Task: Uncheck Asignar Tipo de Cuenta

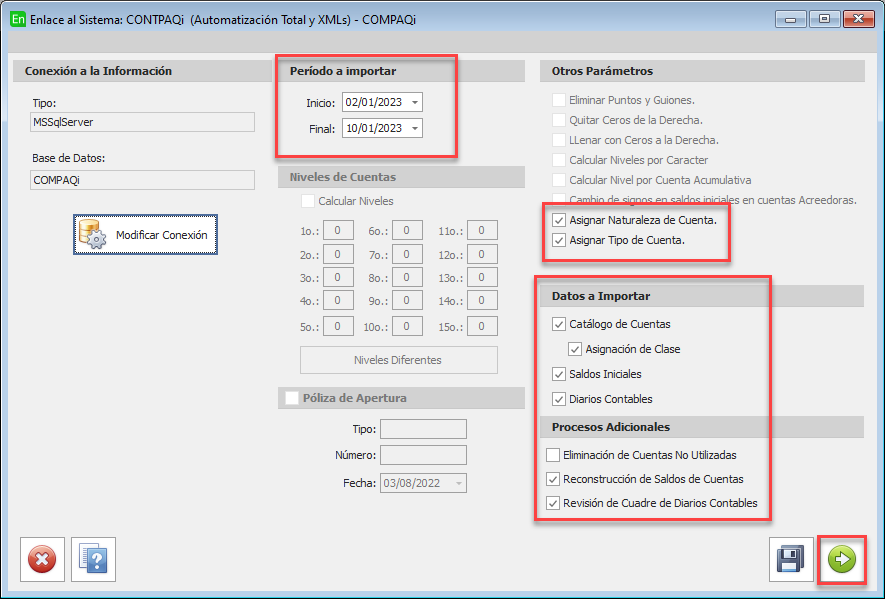Action: (x=559, y=240)
